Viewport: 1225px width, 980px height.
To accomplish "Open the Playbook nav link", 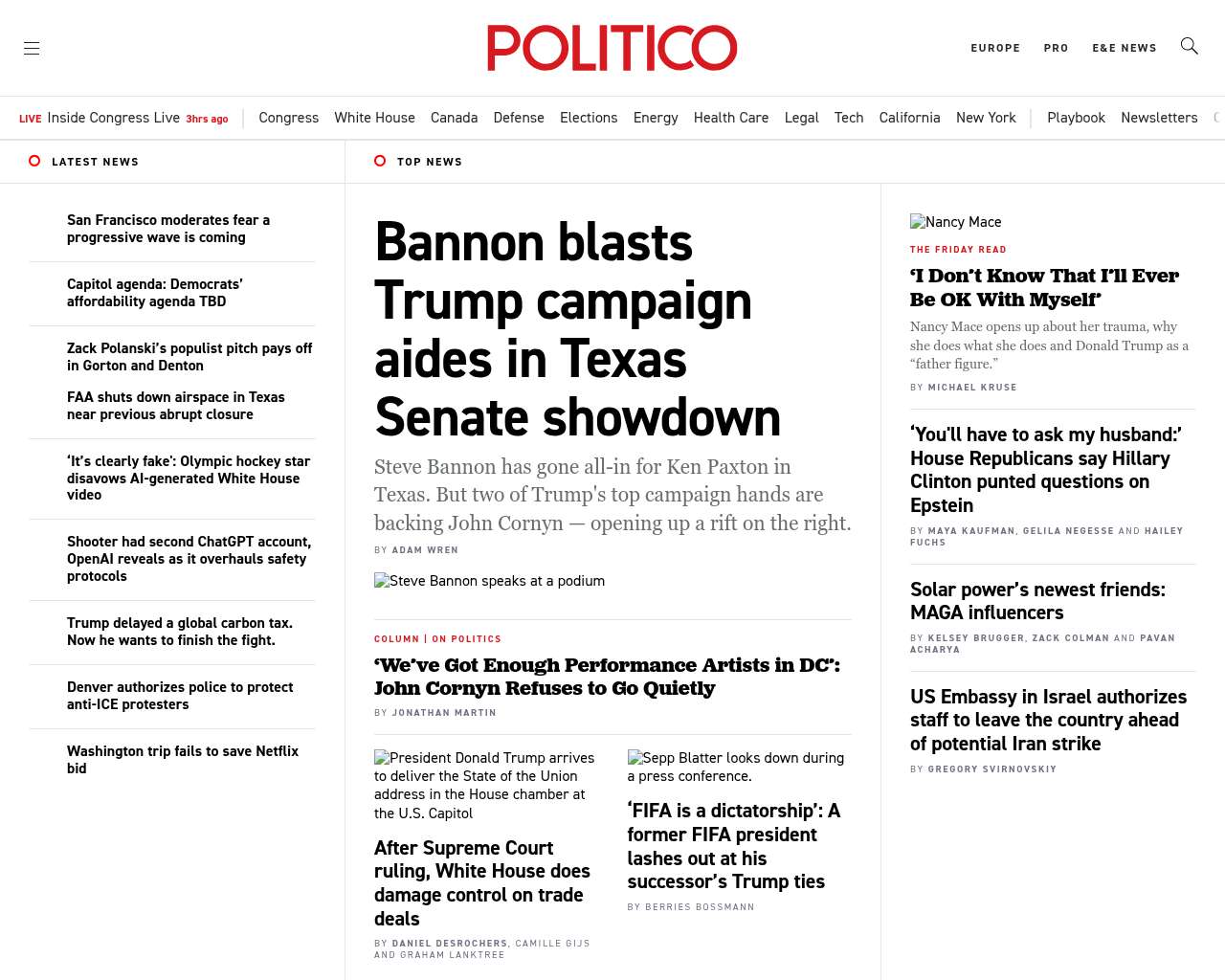I will [1076, 118].
